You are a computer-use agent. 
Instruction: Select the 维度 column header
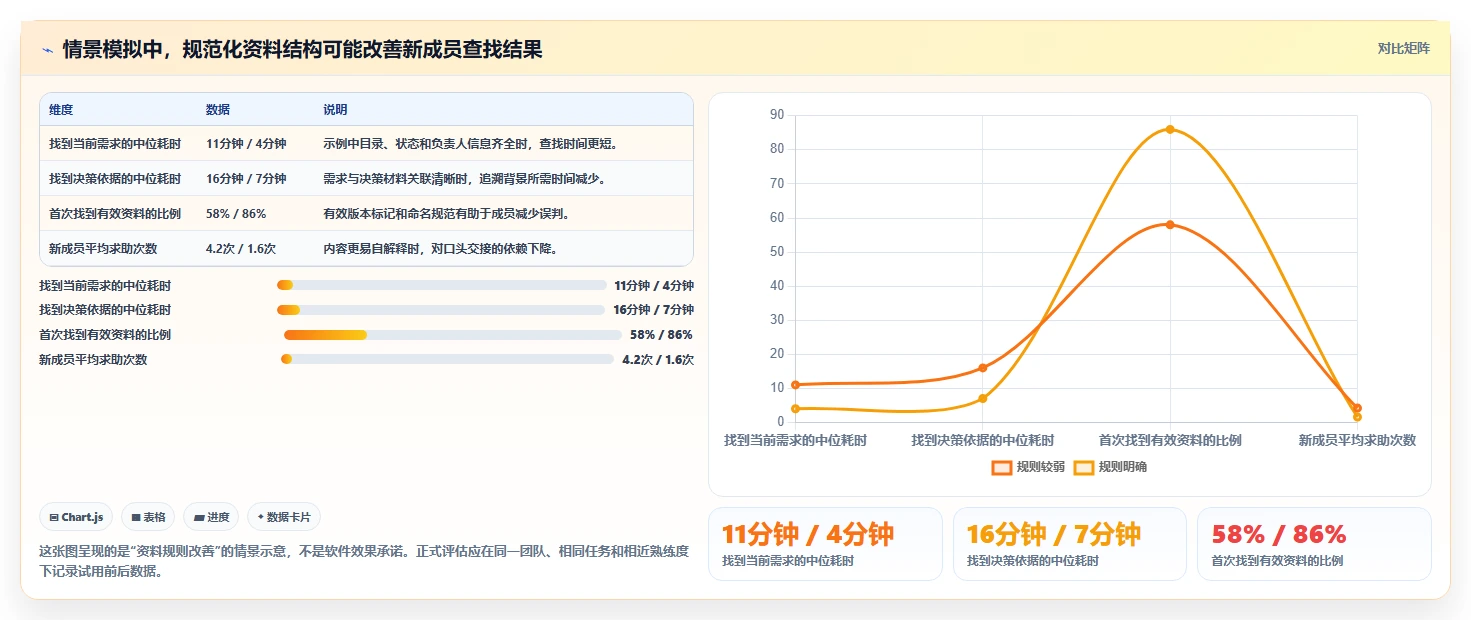[x=61, y=110]
